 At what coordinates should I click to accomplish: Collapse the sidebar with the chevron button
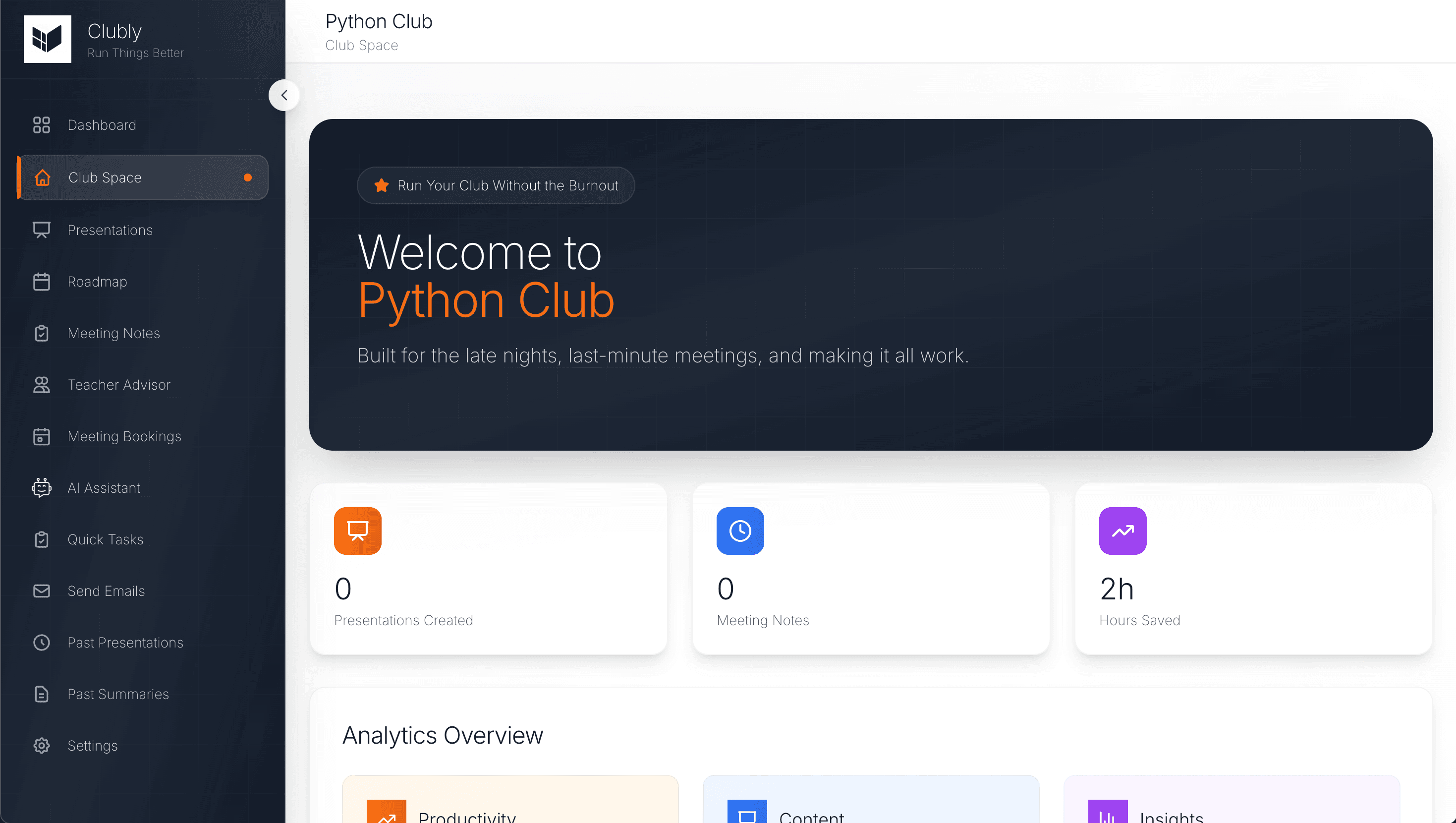(284, 95)
